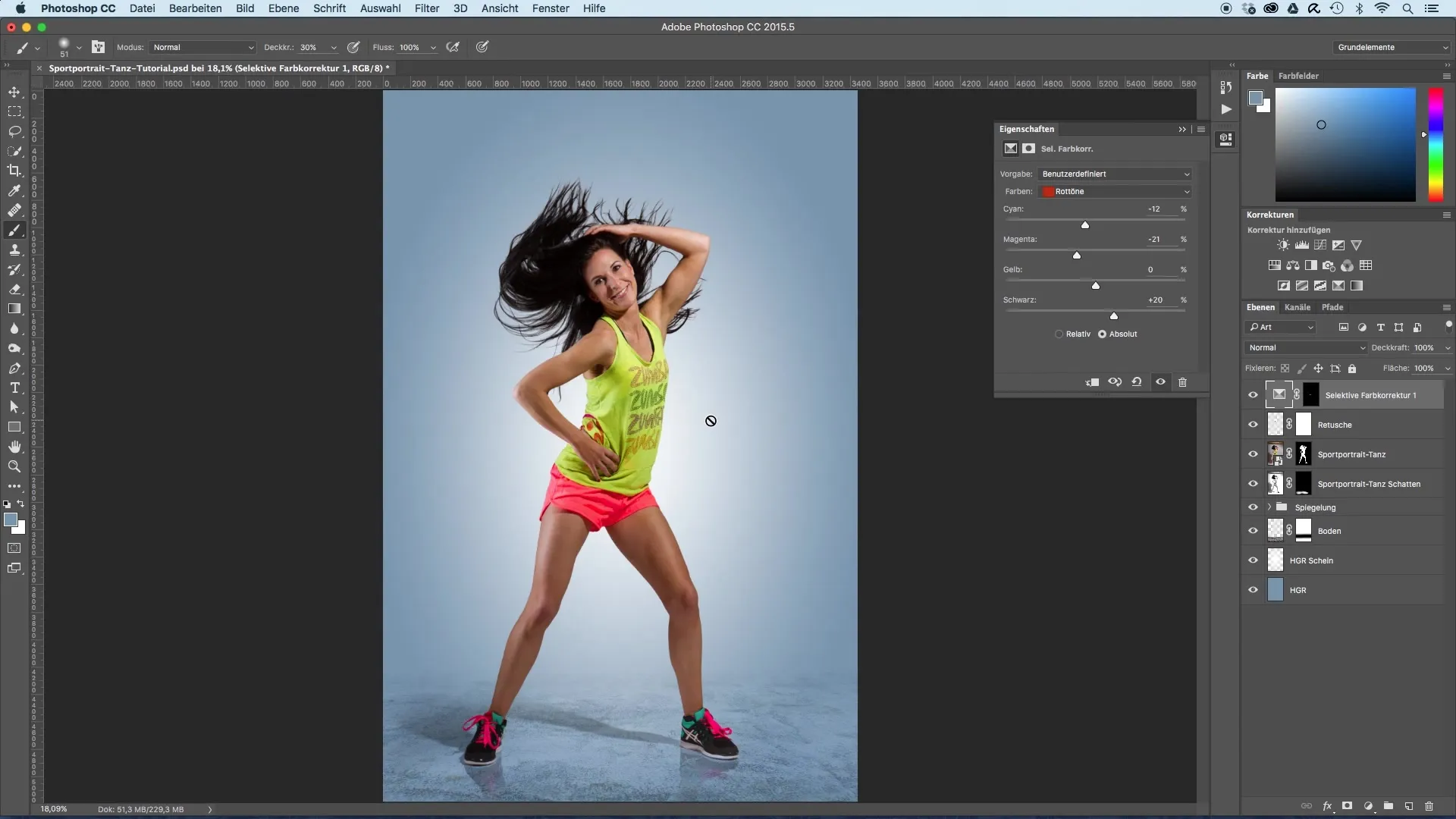Hide the Sportportrait-Tanz layer
Image resolution: width=1456 pixels, height=819 pixels.
[x=1253, y=454]
